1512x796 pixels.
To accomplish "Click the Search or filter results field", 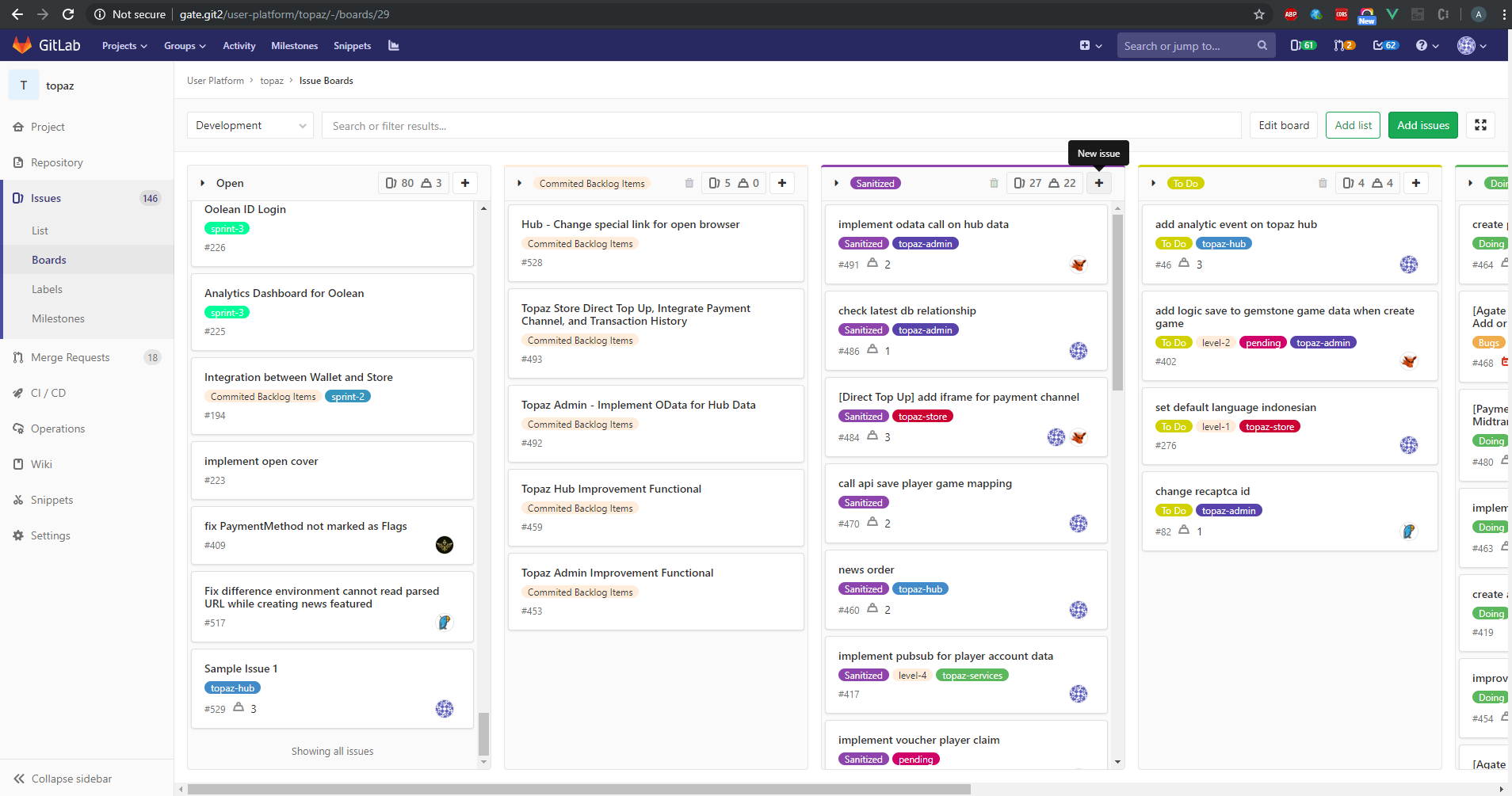I will [x=781, y=126].
